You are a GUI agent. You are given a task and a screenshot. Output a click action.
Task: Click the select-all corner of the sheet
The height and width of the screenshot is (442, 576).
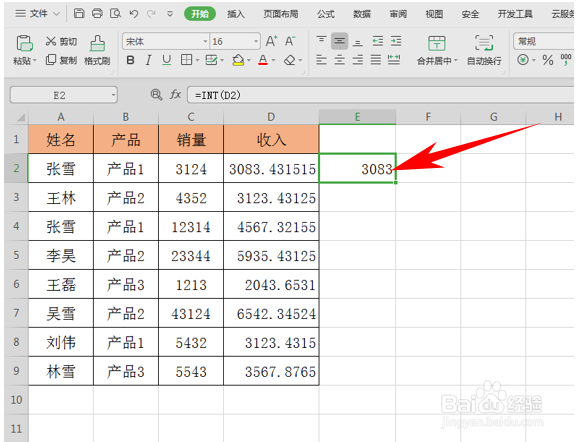[x=17, y=117]
